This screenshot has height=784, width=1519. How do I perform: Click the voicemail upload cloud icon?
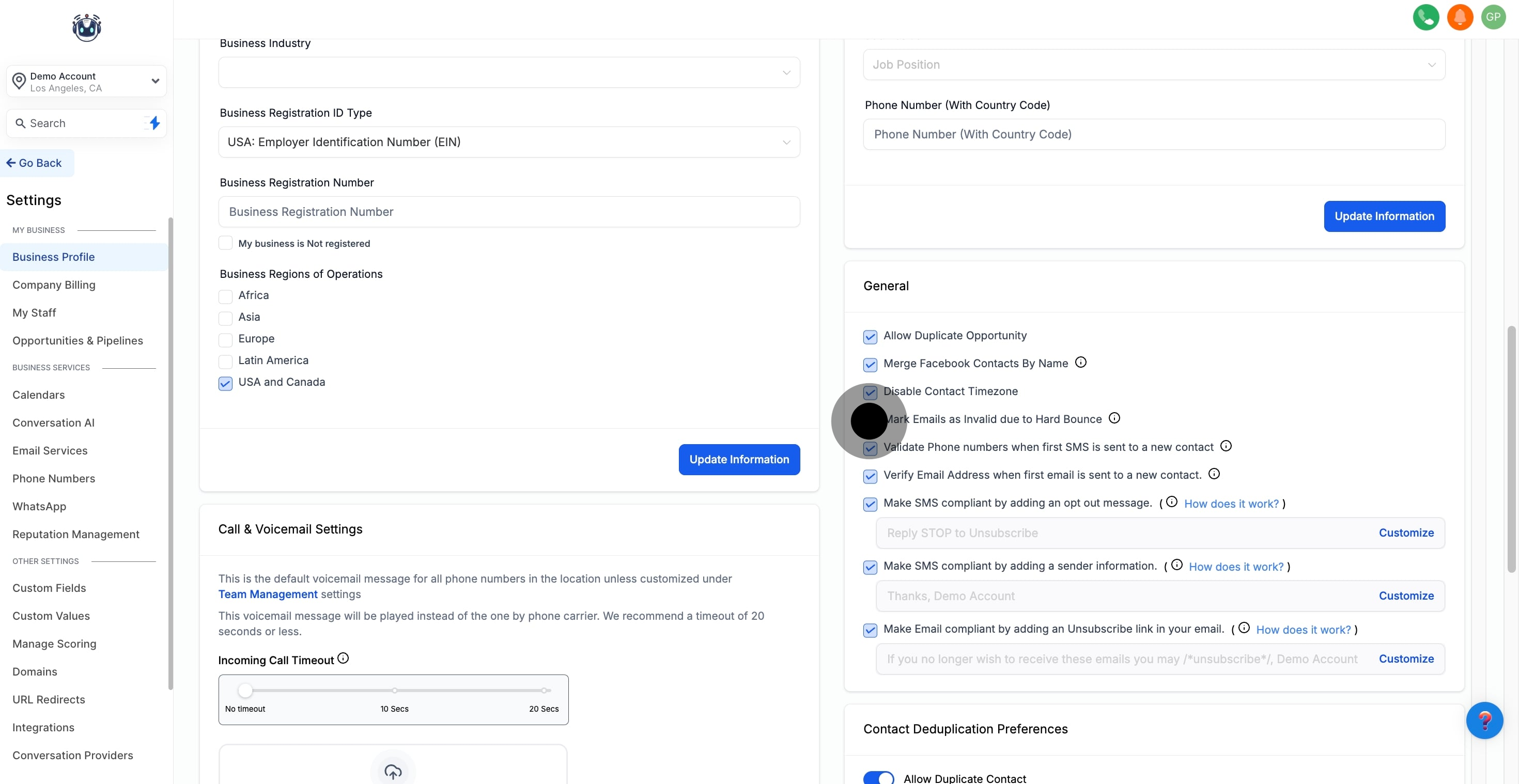pyautogui.click(x=393, y=771)
